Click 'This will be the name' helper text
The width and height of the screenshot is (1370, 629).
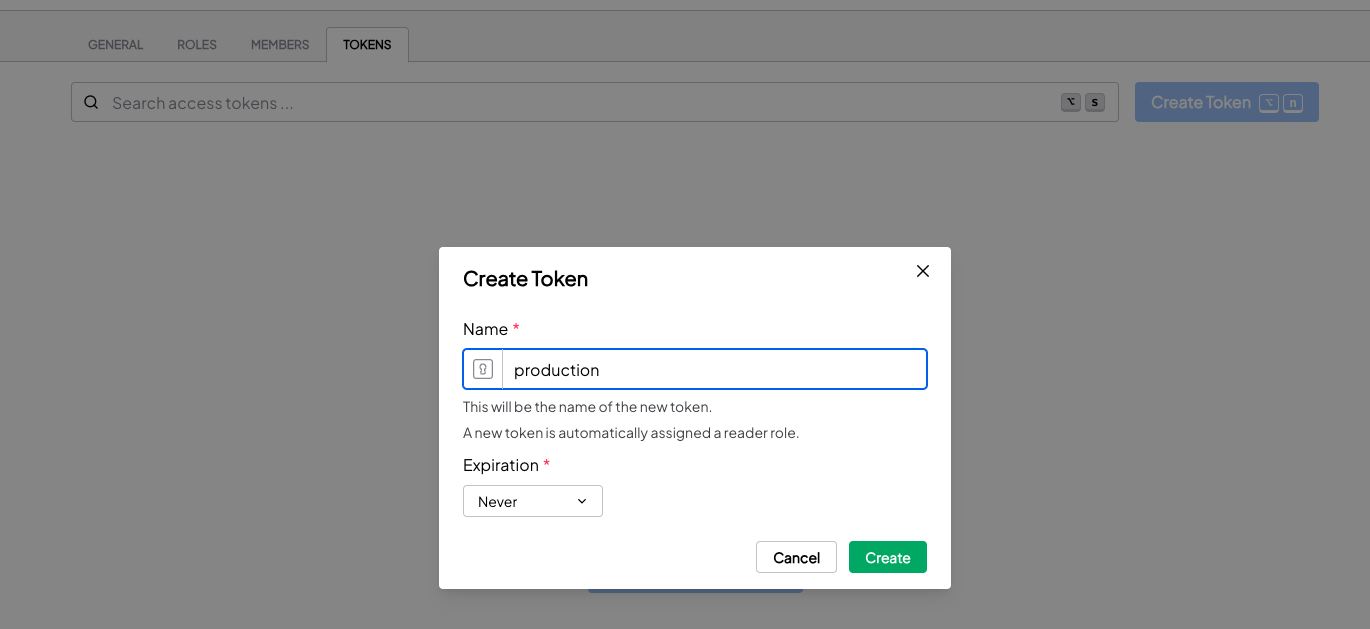tap(587, 407)
